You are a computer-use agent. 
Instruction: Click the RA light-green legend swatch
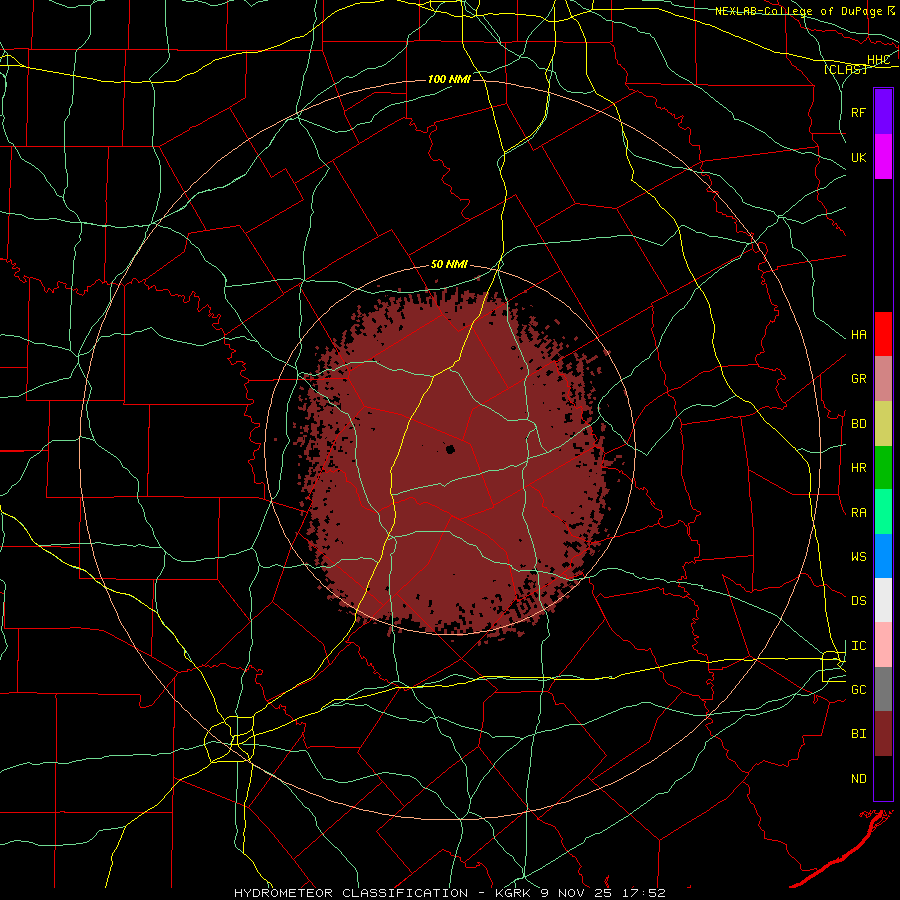(x=883, y=512)
